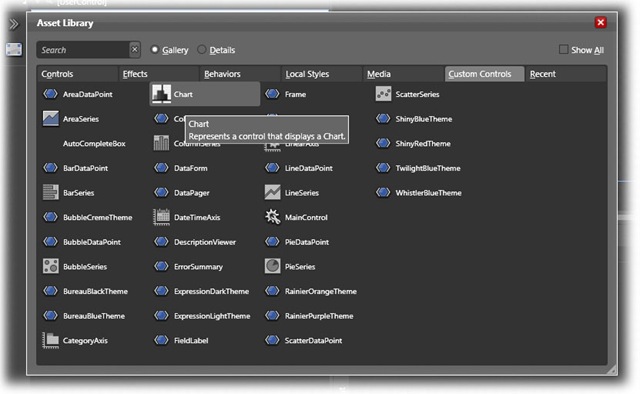Pick the ScatterSeries dots icon
Viewport: 640px width, 394px height.
pyautogui.click(x=383, y=94)
